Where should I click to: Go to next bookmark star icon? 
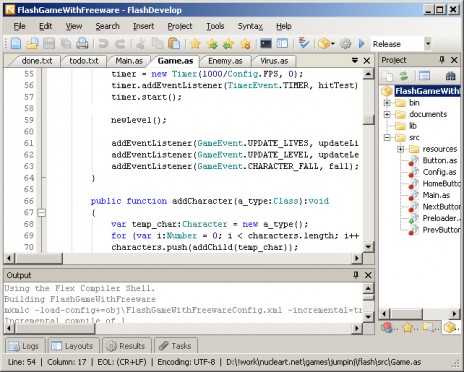pyautogui.click(x=212, y=44)
